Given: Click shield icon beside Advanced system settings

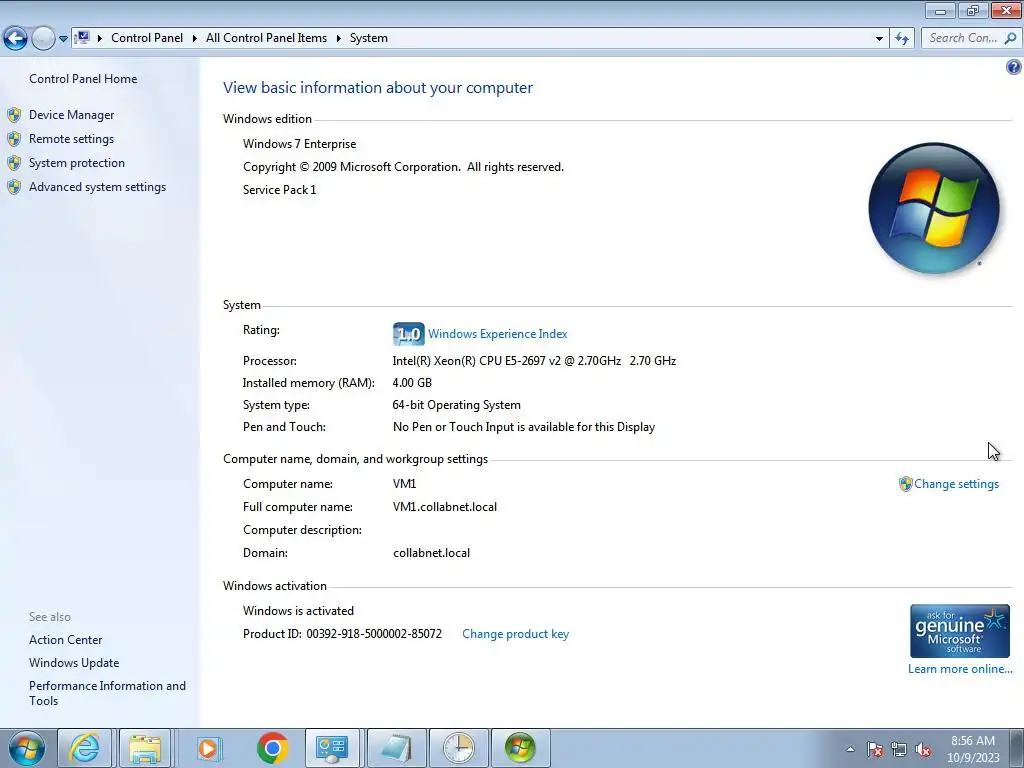Looking at the screenshot, I should point(14,187).
